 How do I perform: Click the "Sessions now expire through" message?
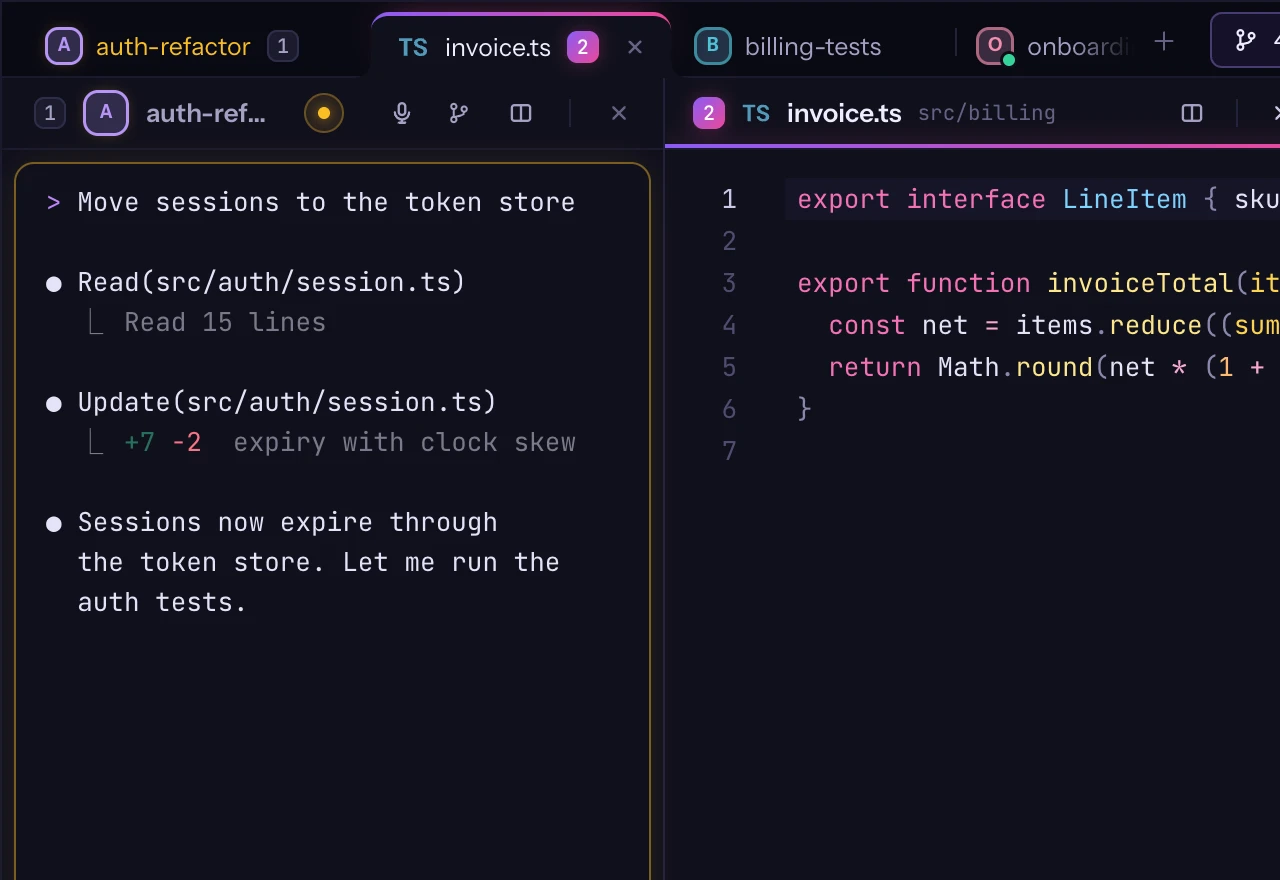[287, 522]
